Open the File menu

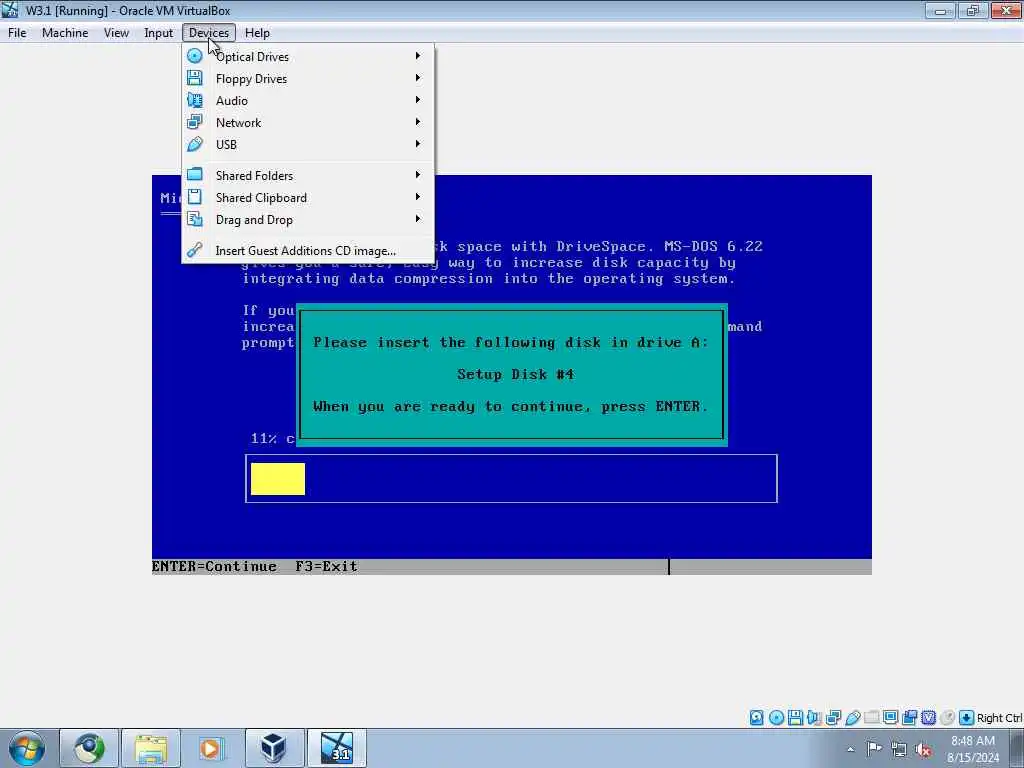tap(17, 33)
